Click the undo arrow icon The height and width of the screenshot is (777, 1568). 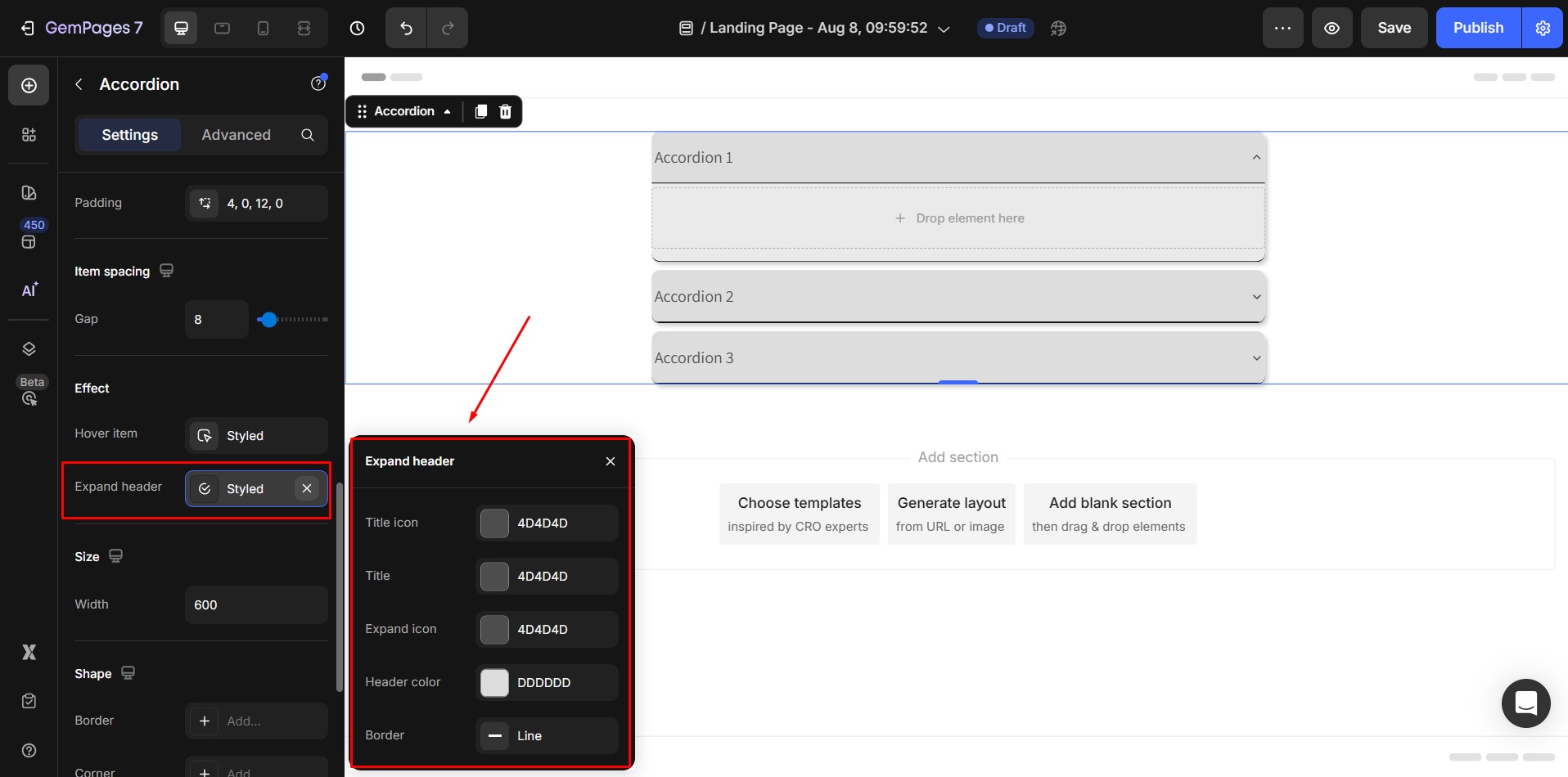click(x=406, y=28)
